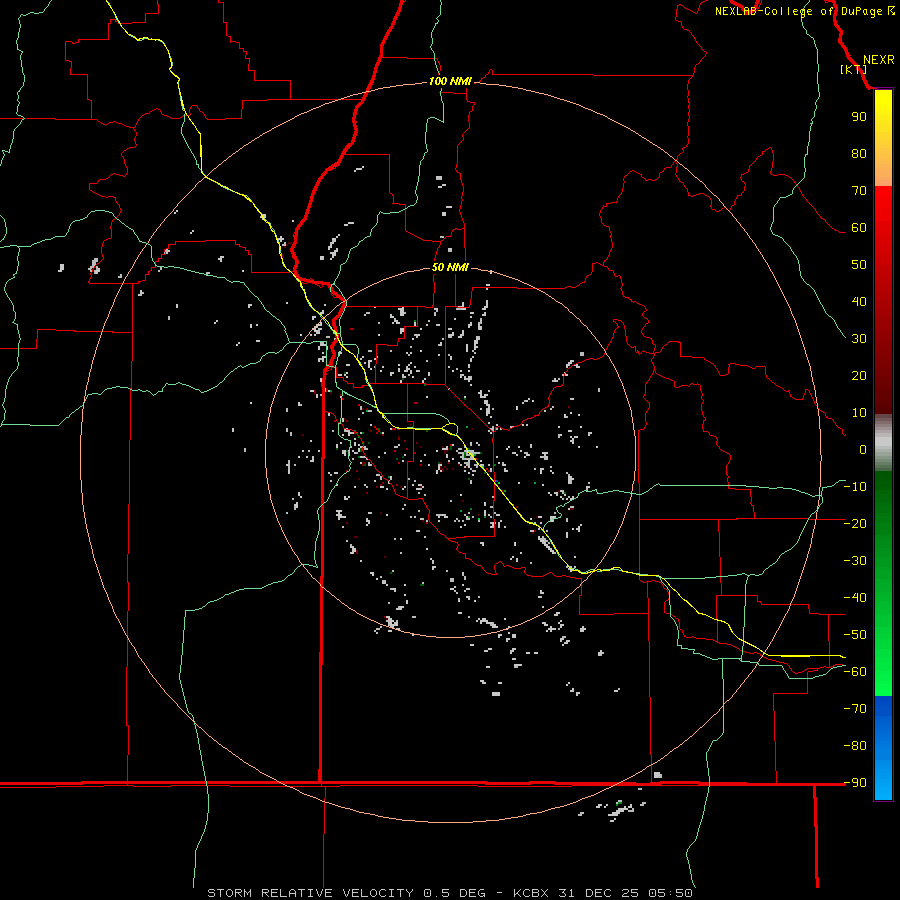
Task: Click the 100 NMI range ring label
Action: coord(450,81)
